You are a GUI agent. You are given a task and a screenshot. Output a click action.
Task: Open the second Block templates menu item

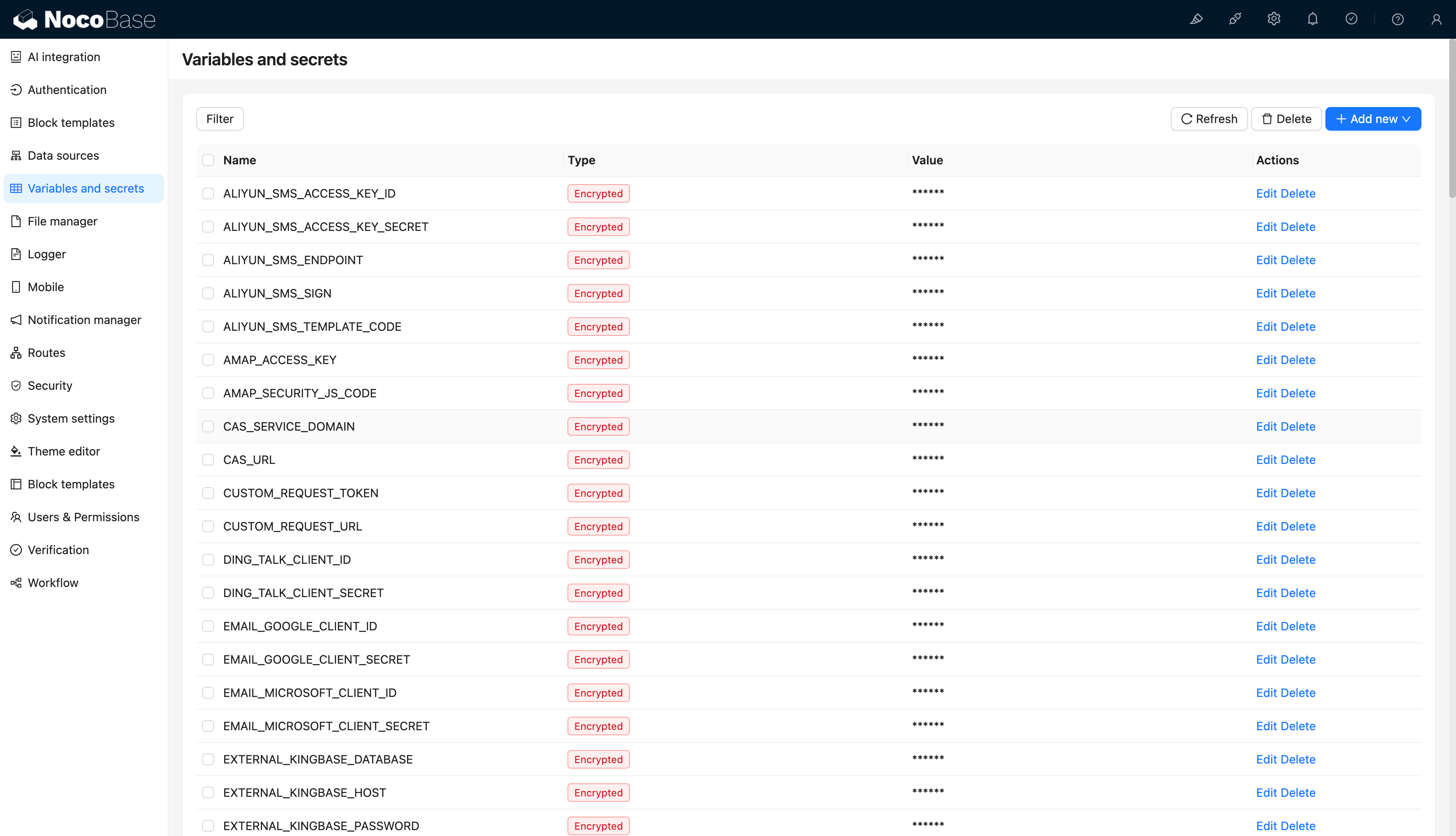click(x=84, y=484)
